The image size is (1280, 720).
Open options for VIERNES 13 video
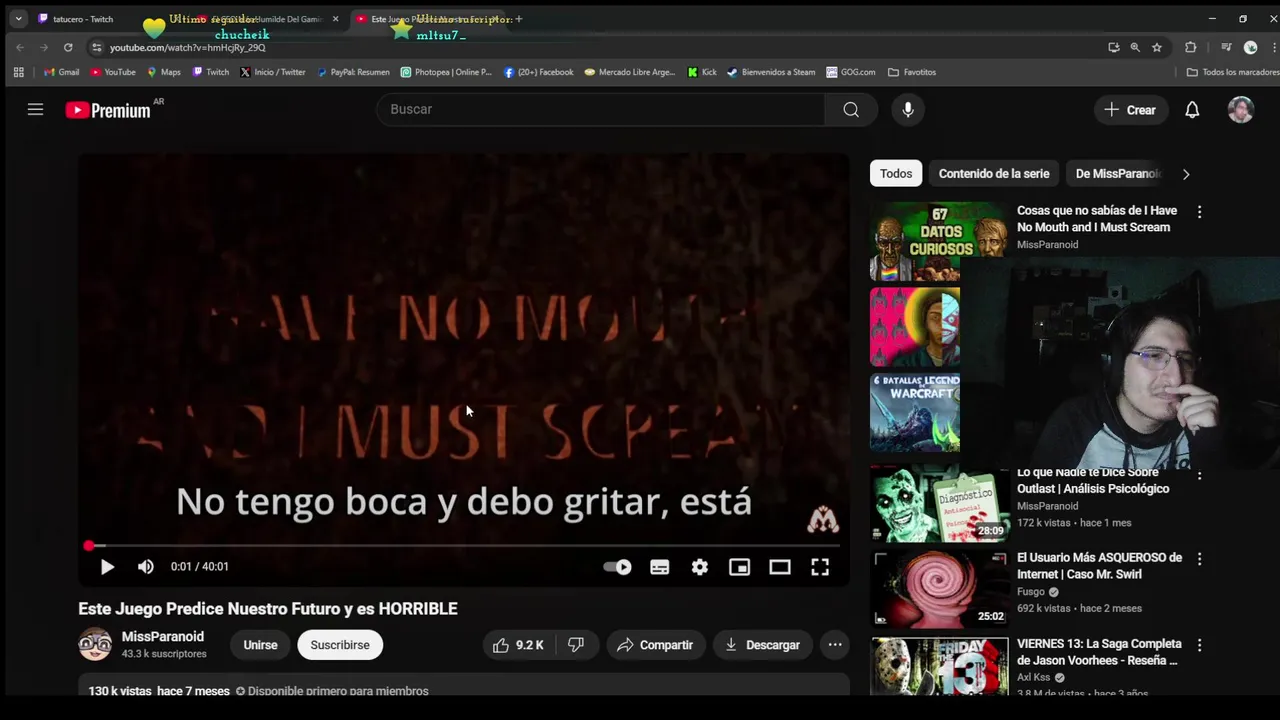(1199, 646)
